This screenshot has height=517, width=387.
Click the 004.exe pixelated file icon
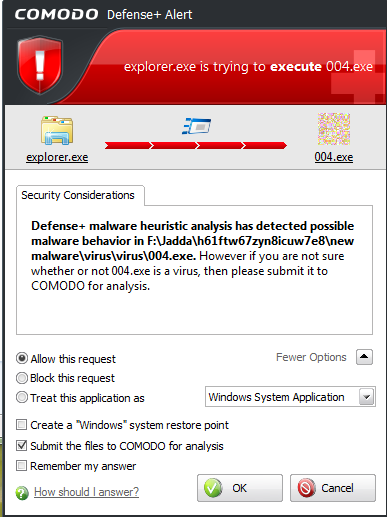click(x=334, y=129)
